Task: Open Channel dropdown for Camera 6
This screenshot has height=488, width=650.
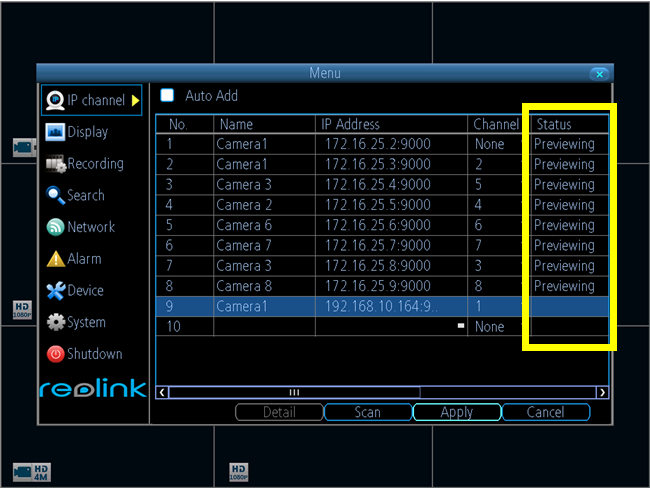Action: [x=499, y=225]
